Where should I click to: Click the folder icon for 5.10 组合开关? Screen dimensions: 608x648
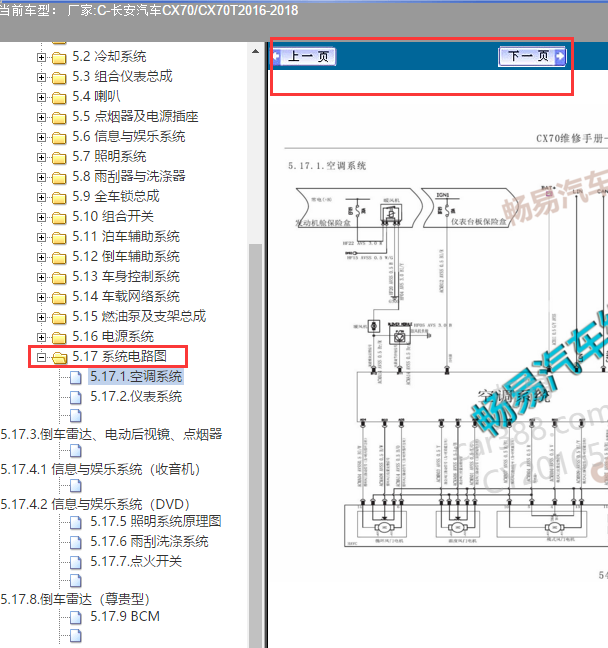click(x=59, y=217)
